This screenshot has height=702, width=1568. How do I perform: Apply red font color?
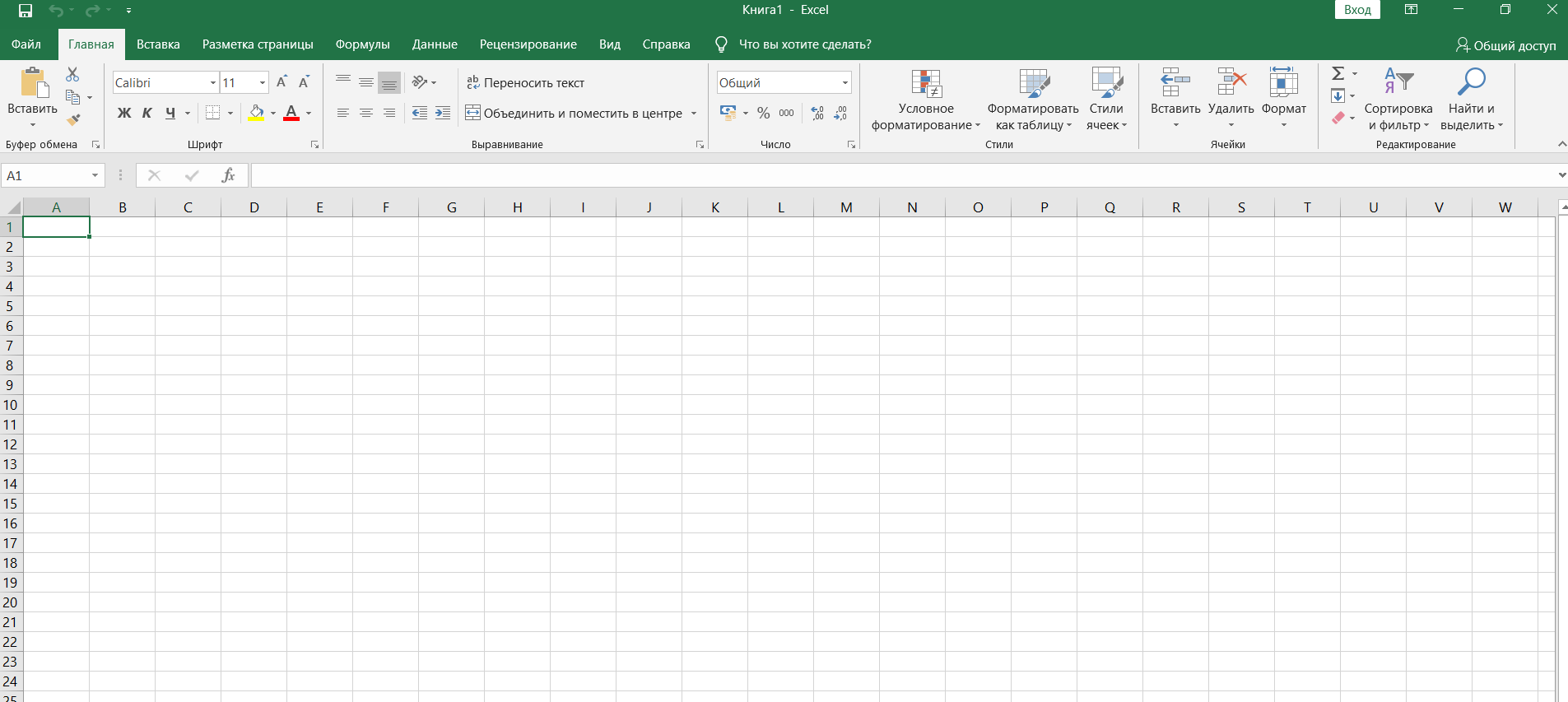(291, 113)
